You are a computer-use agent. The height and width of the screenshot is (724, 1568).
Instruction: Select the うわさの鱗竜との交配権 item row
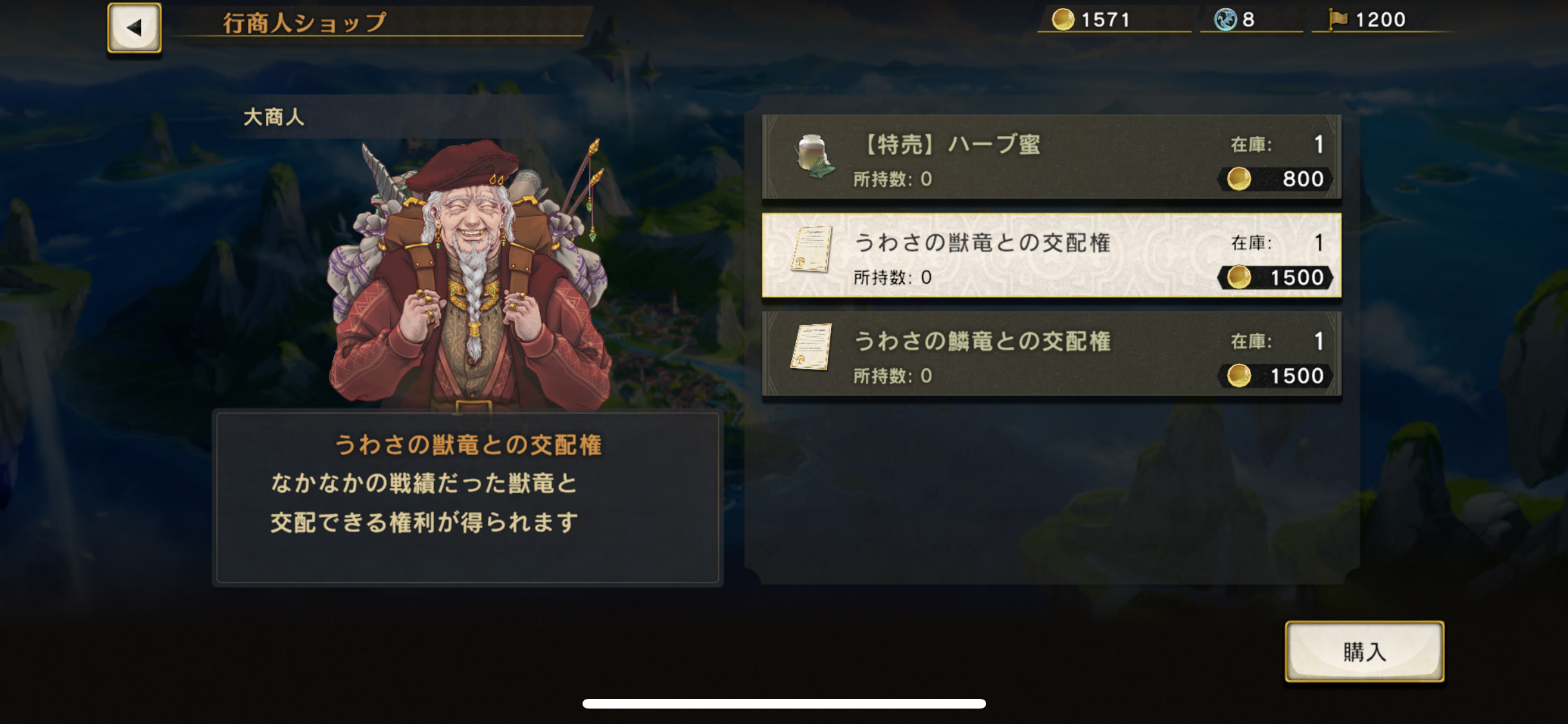pyautogui.click(x=1051, y=353)
